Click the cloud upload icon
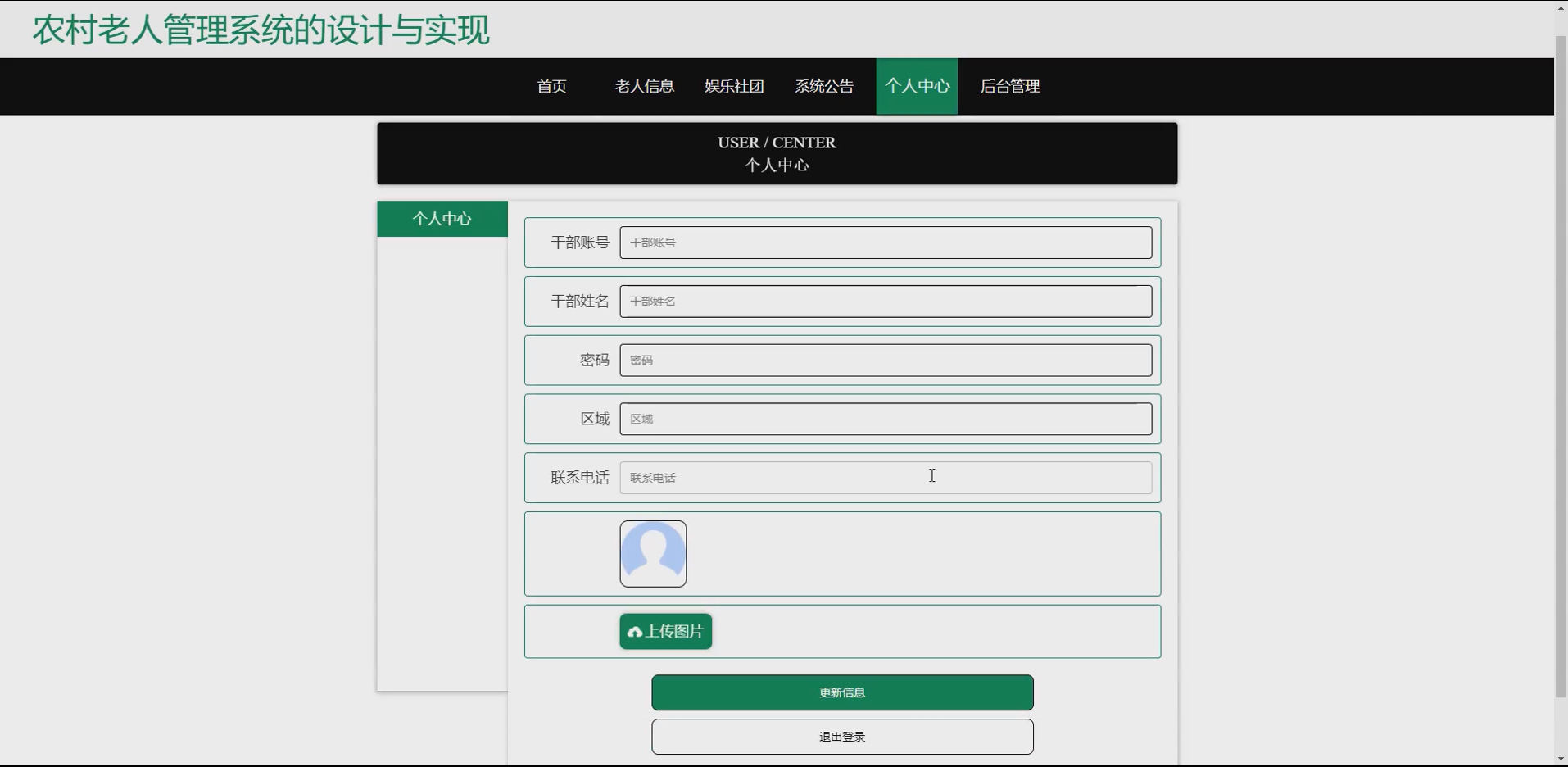1568x767 pixels. pos(635,632)
